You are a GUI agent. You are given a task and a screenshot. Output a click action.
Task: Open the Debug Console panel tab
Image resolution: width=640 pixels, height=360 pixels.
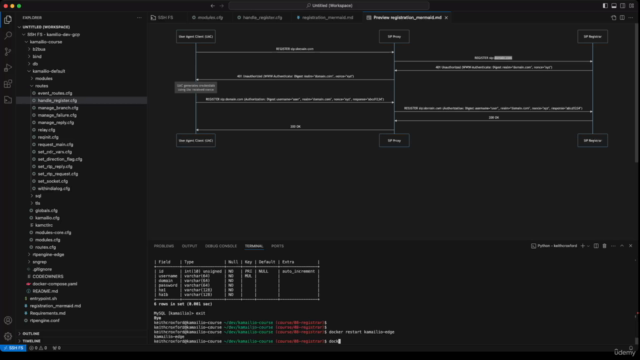[x=221, y=246]
